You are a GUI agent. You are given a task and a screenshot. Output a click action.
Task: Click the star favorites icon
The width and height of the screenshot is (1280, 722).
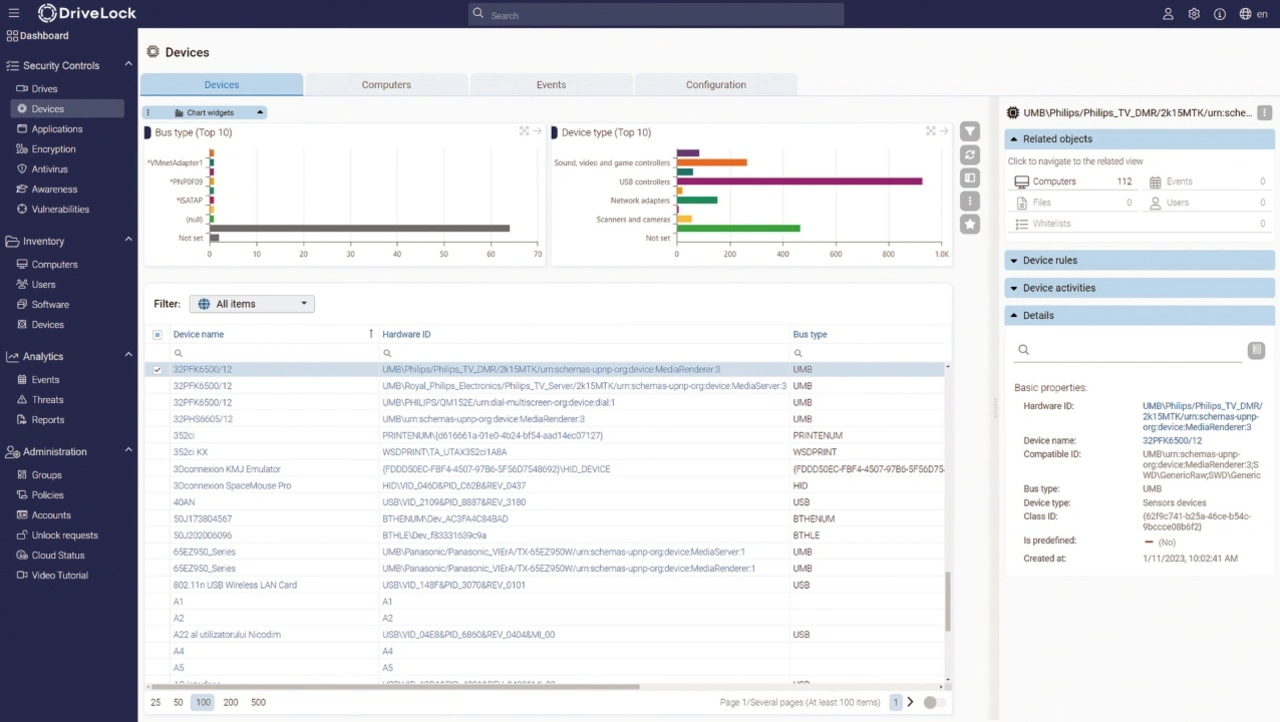point(970,225)
